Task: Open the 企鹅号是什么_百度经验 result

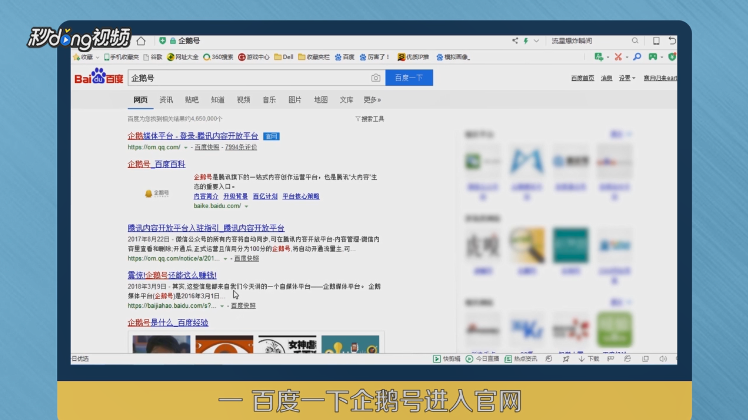Action: click(x=168, y=323)
